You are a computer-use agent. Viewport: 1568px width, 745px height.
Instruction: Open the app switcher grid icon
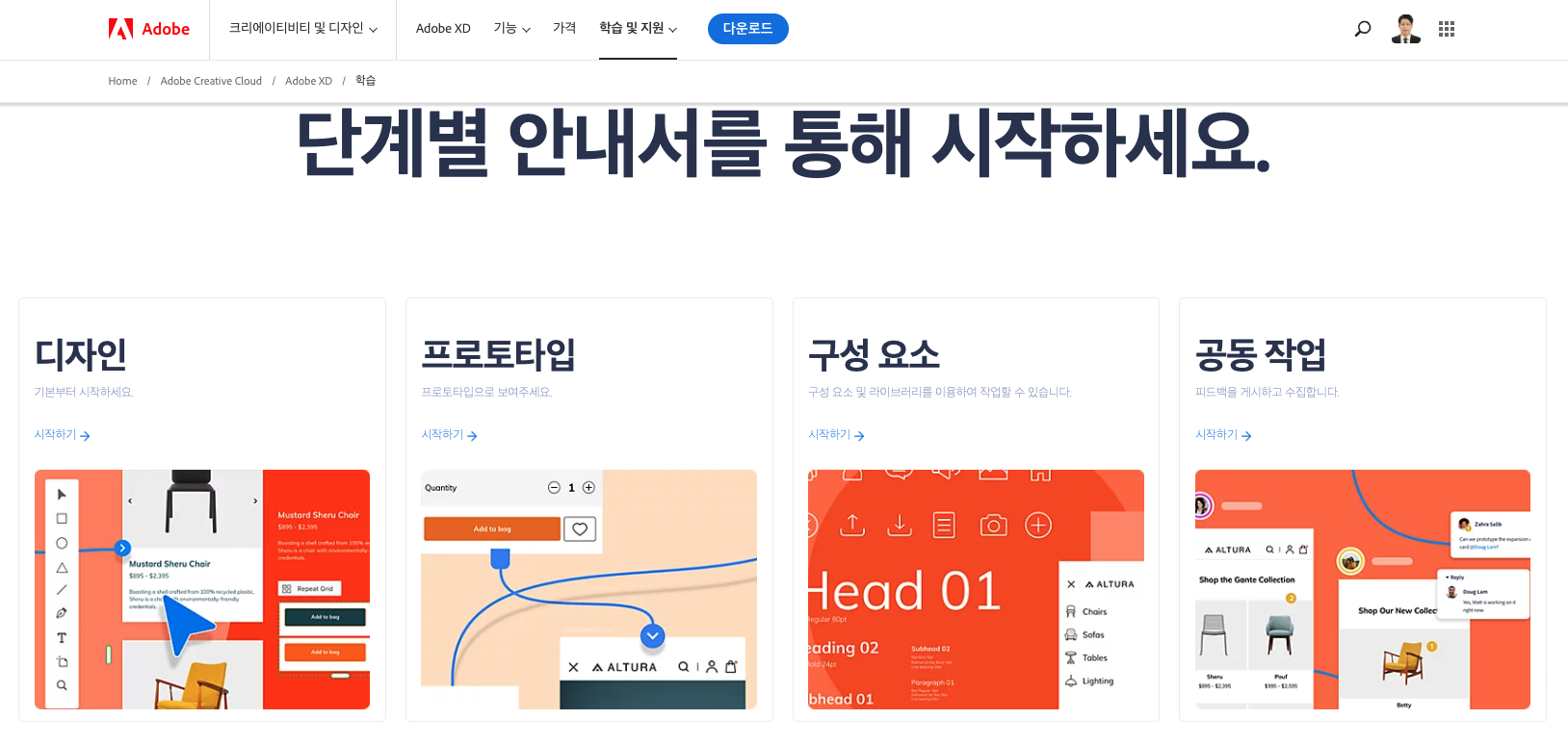(x=1447, y=29)
